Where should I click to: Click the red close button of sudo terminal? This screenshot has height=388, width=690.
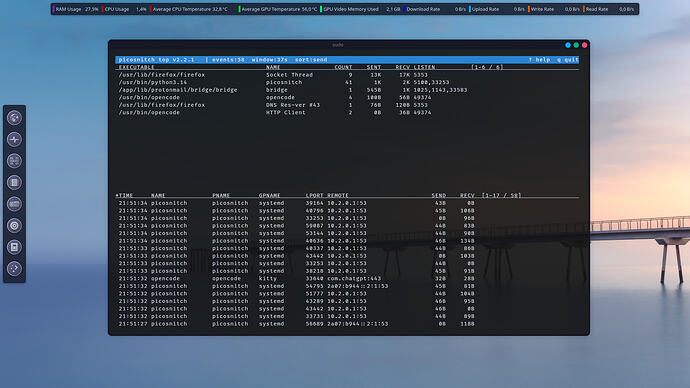coord(584,45)
